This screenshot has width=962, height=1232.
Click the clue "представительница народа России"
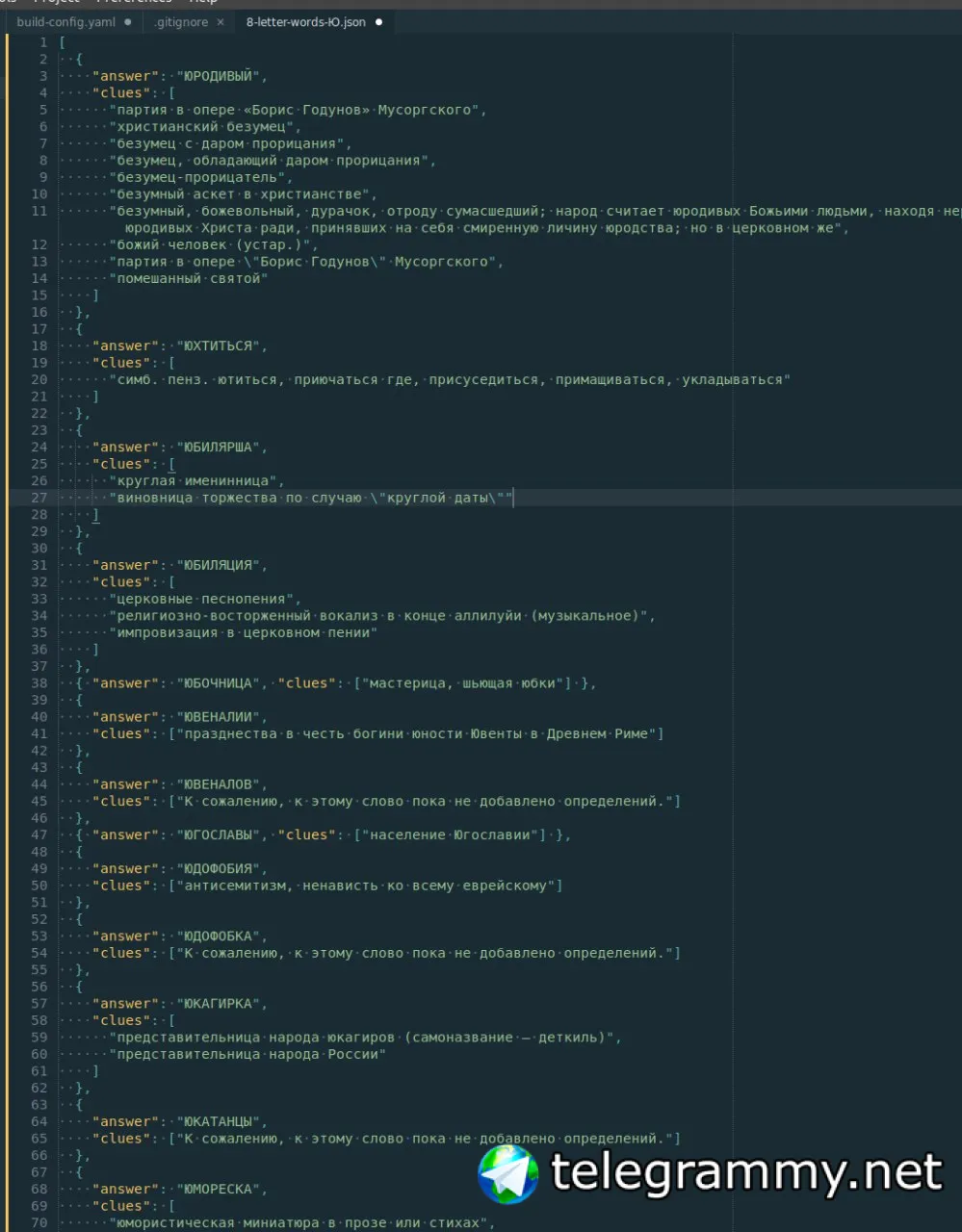click(247, 1054)
